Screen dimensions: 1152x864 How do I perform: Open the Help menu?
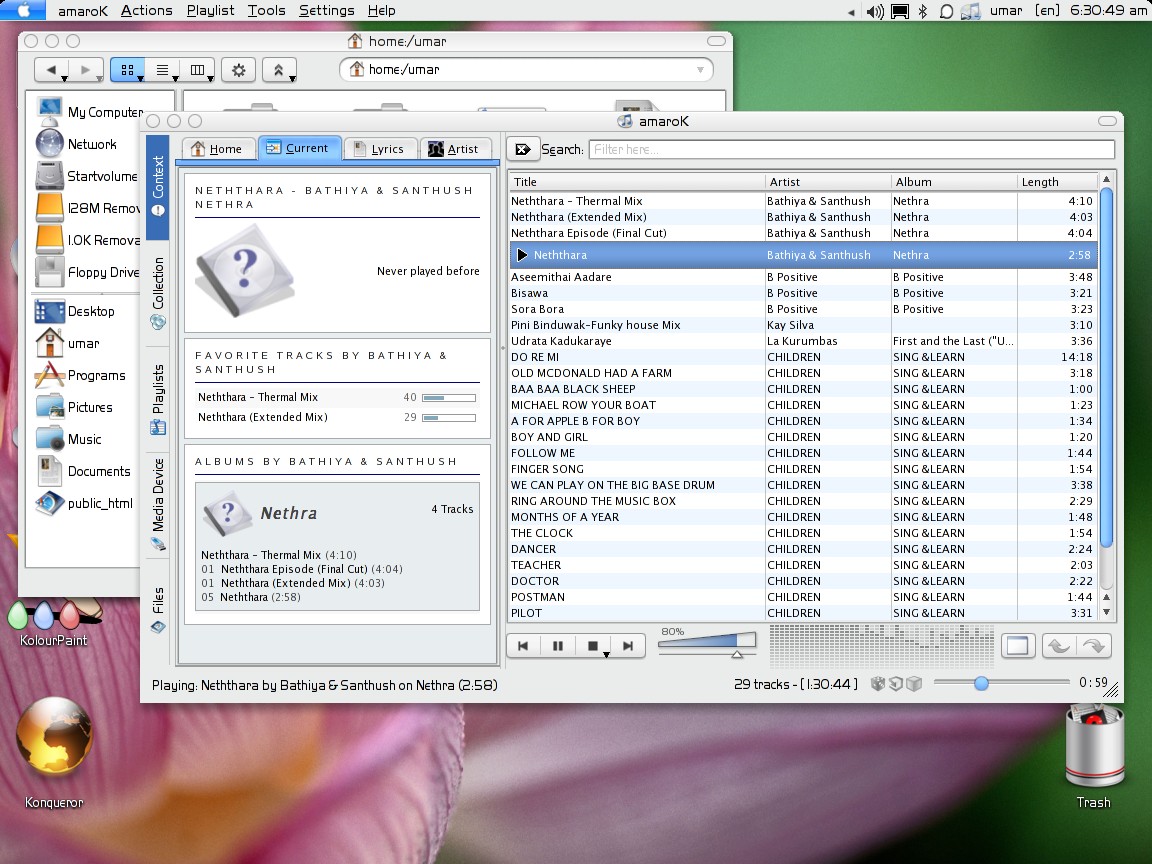pyautogui.click(x=381, y=10)
